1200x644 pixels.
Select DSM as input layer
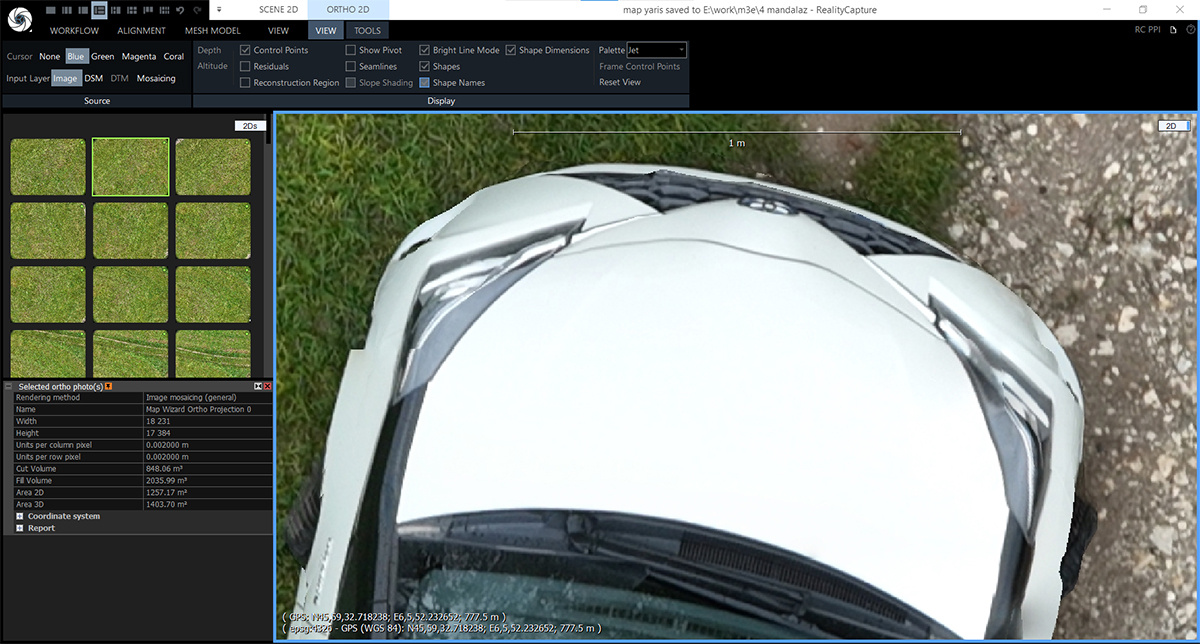coord(94,78)
